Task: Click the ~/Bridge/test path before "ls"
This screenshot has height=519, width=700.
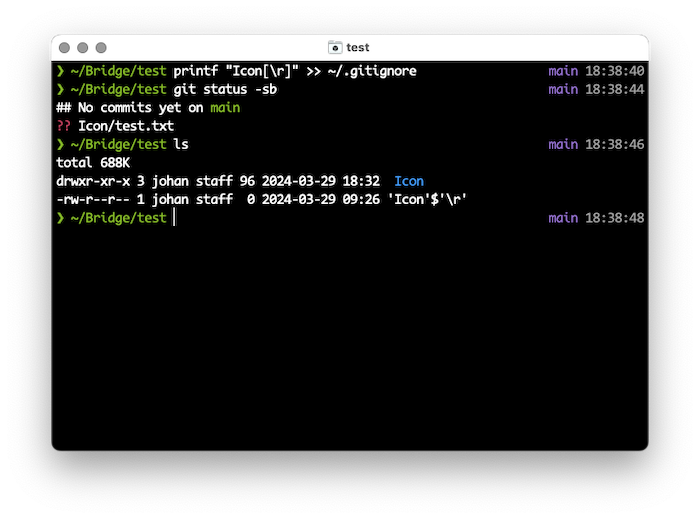Action: pos(118,144)
